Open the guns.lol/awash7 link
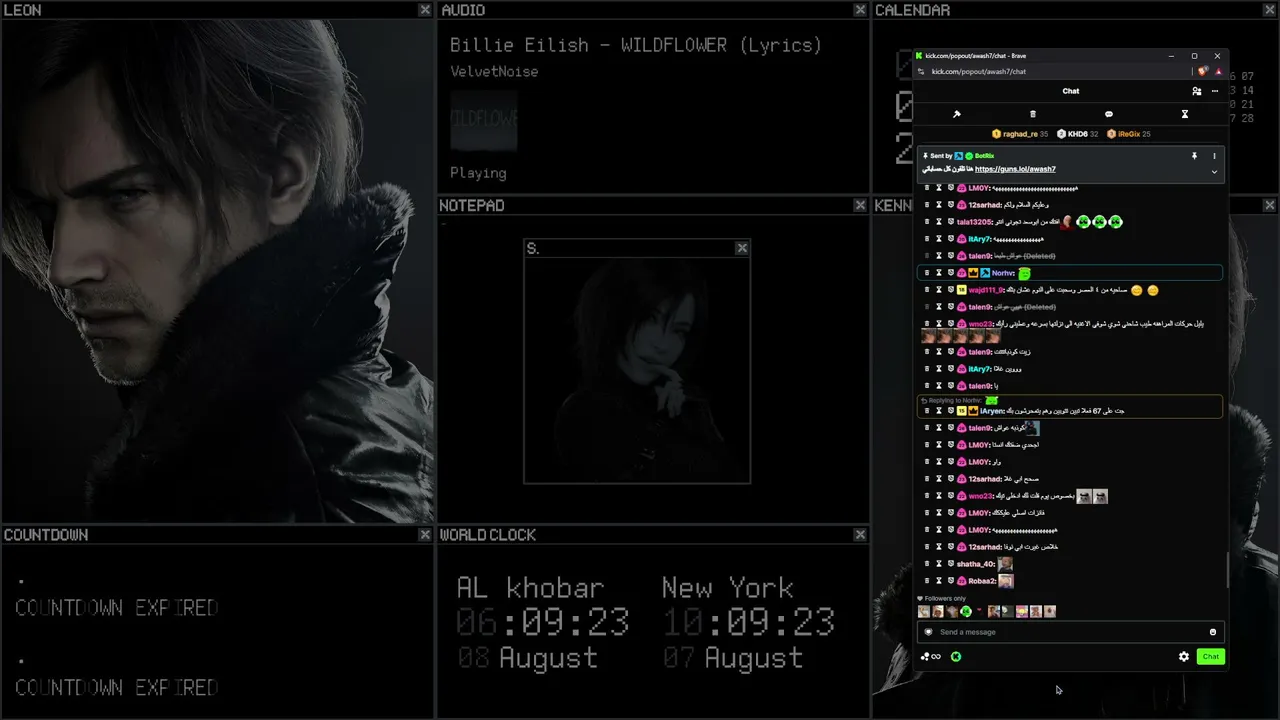 (1015, 169)
